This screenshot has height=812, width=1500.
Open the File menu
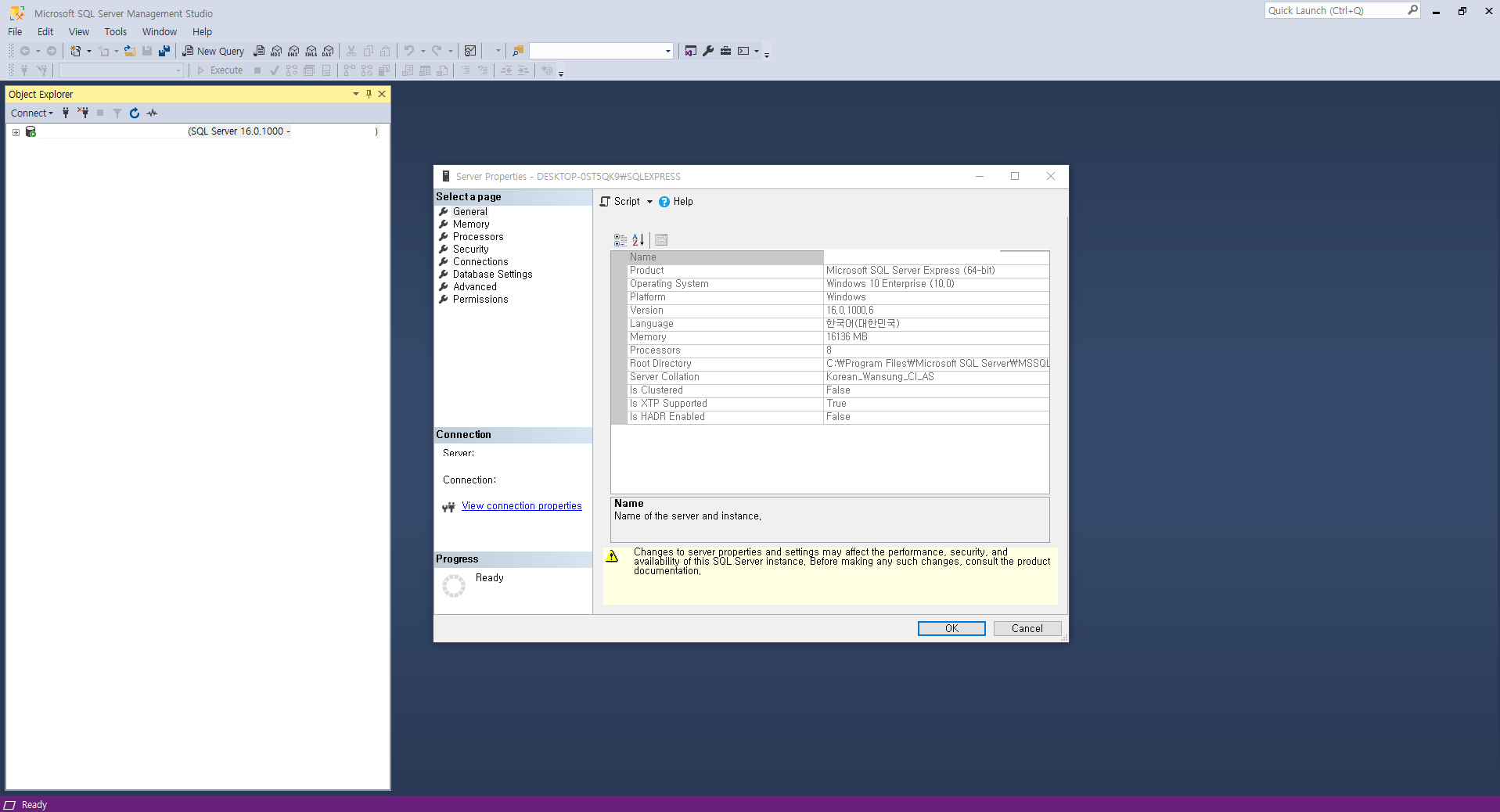[x=15, y=32]
